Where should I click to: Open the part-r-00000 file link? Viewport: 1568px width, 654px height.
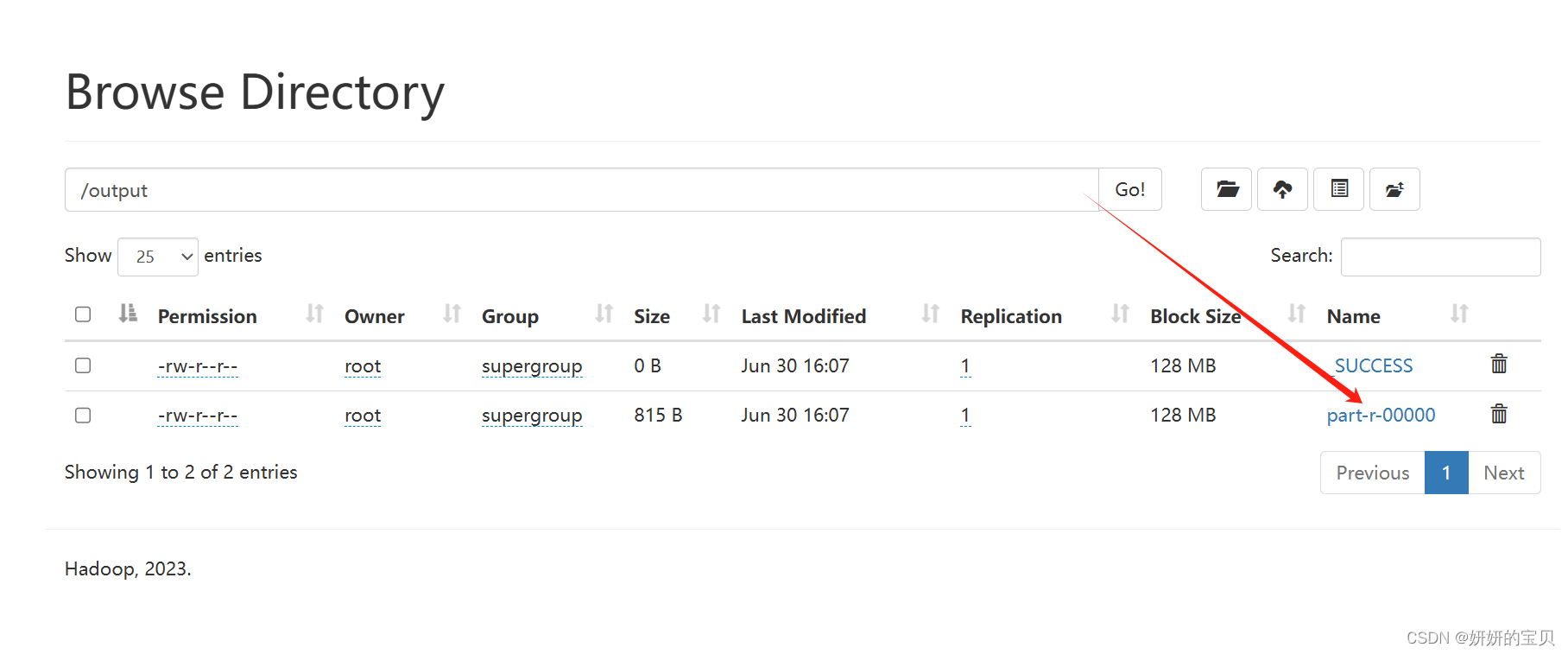point(1381,416)
